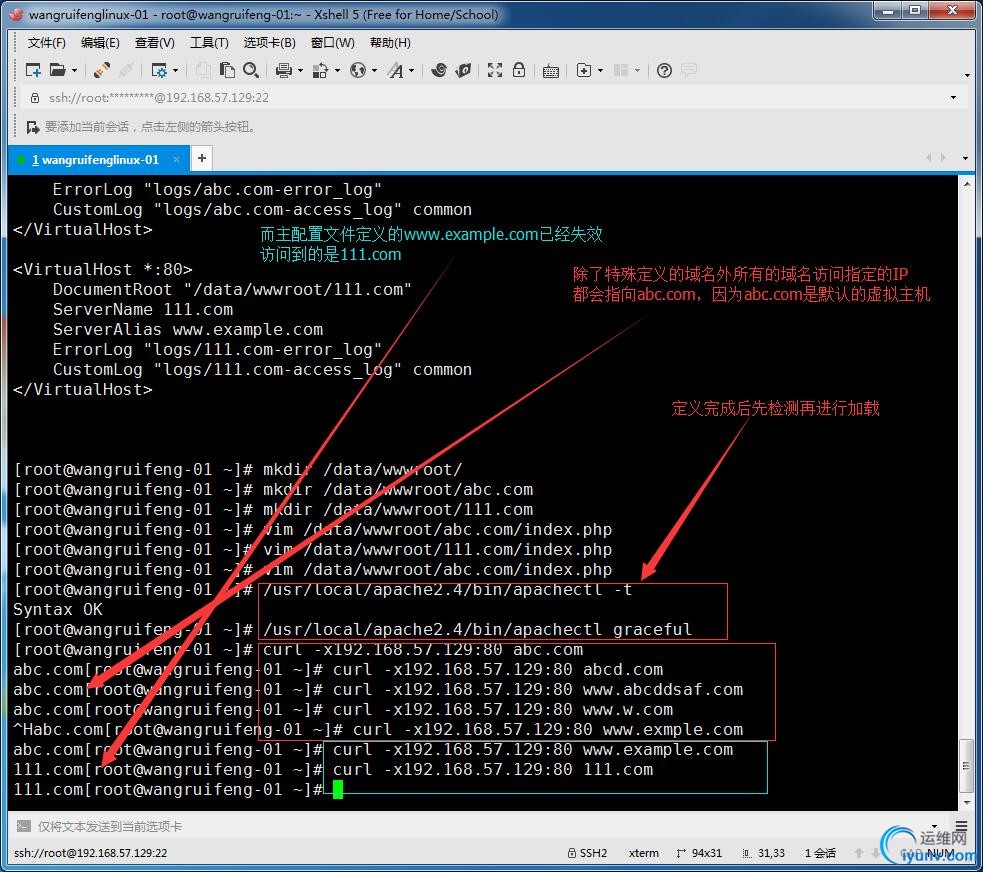Click the add-current-session arrow icon
Viewport: 983px width, 872px height.
[33, 127]
